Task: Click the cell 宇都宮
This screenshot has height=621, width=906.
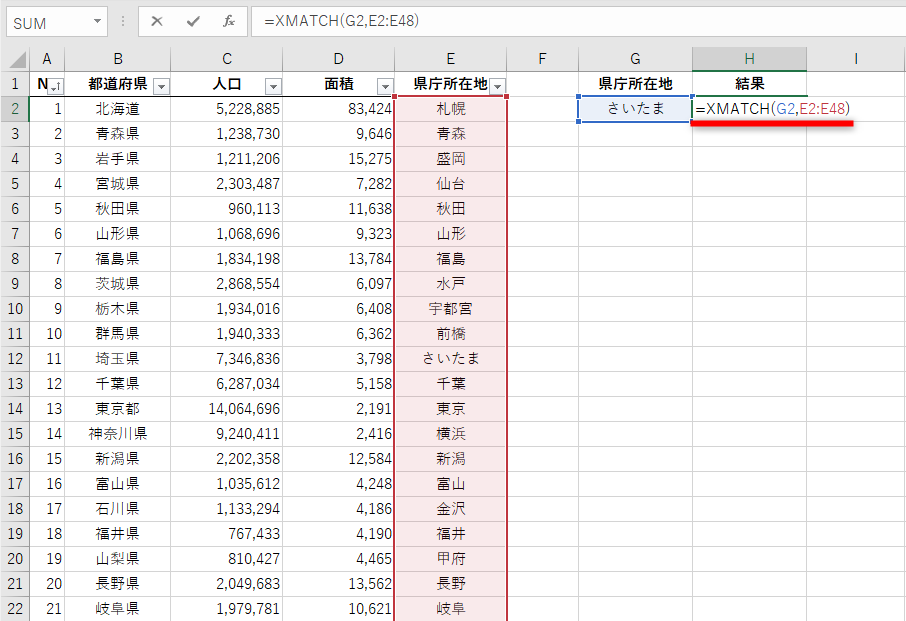Action: (x=451, y=308)
